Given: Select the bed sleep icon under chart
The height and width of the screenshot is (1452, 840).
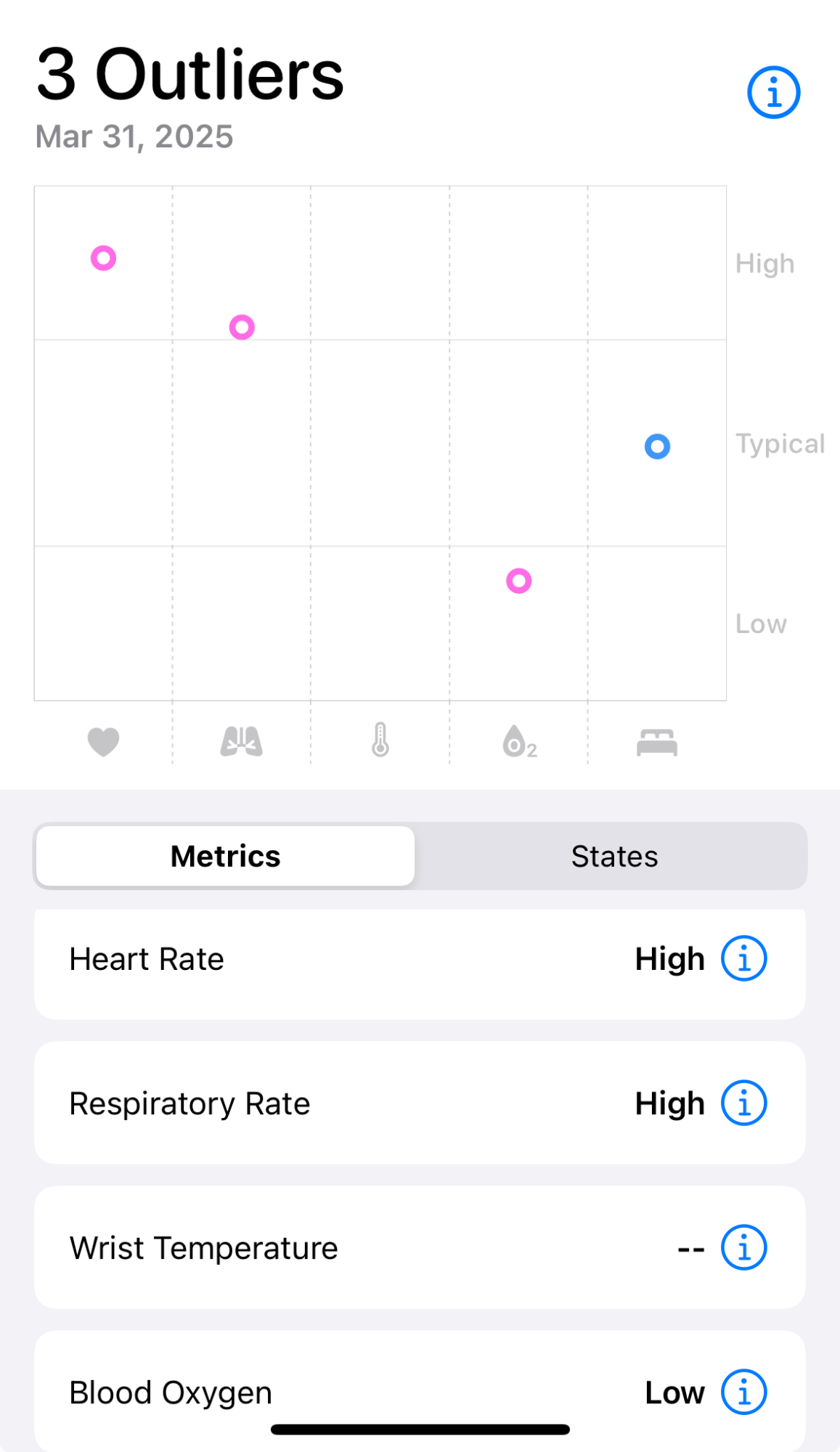Looking at the screenshot, I should tap(657, 743).
